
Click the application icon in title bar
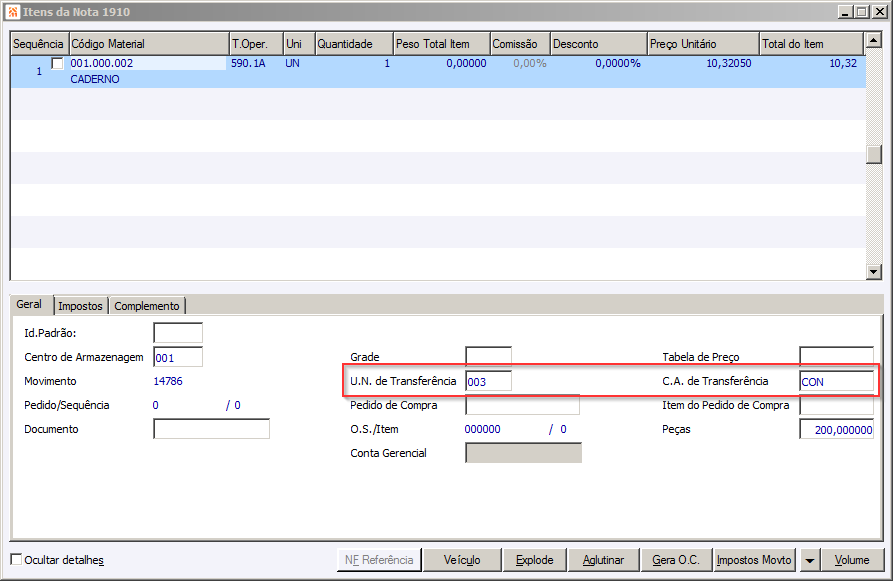[13, 11]
